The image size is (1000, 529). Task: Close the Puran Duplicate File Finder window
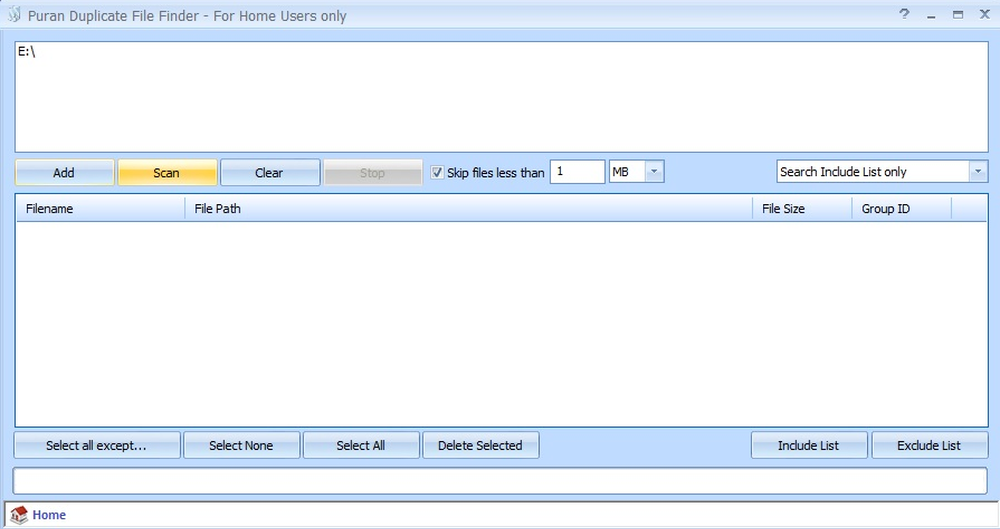[985, 15]
